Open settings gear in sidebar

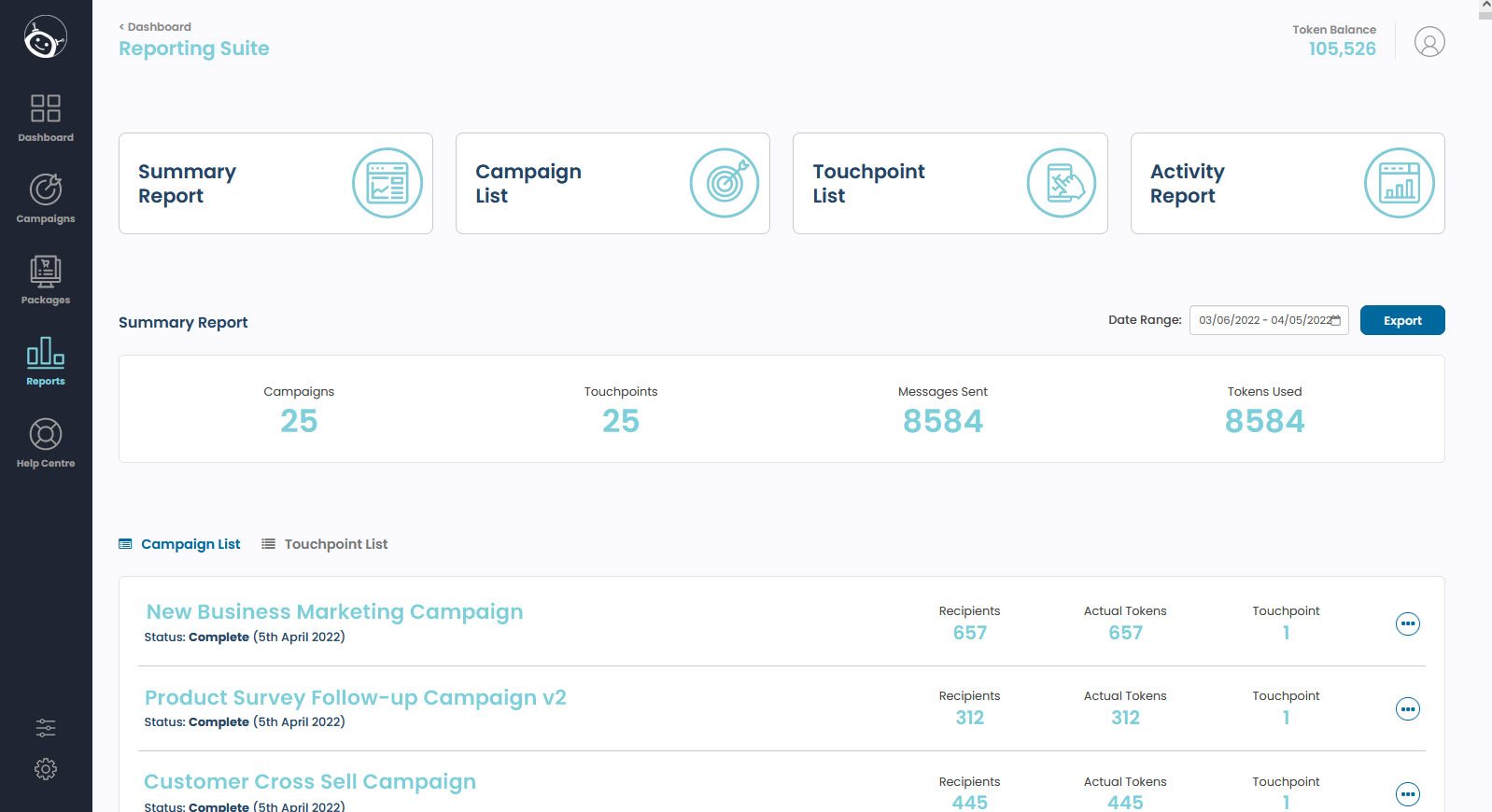tap(46, 769)
